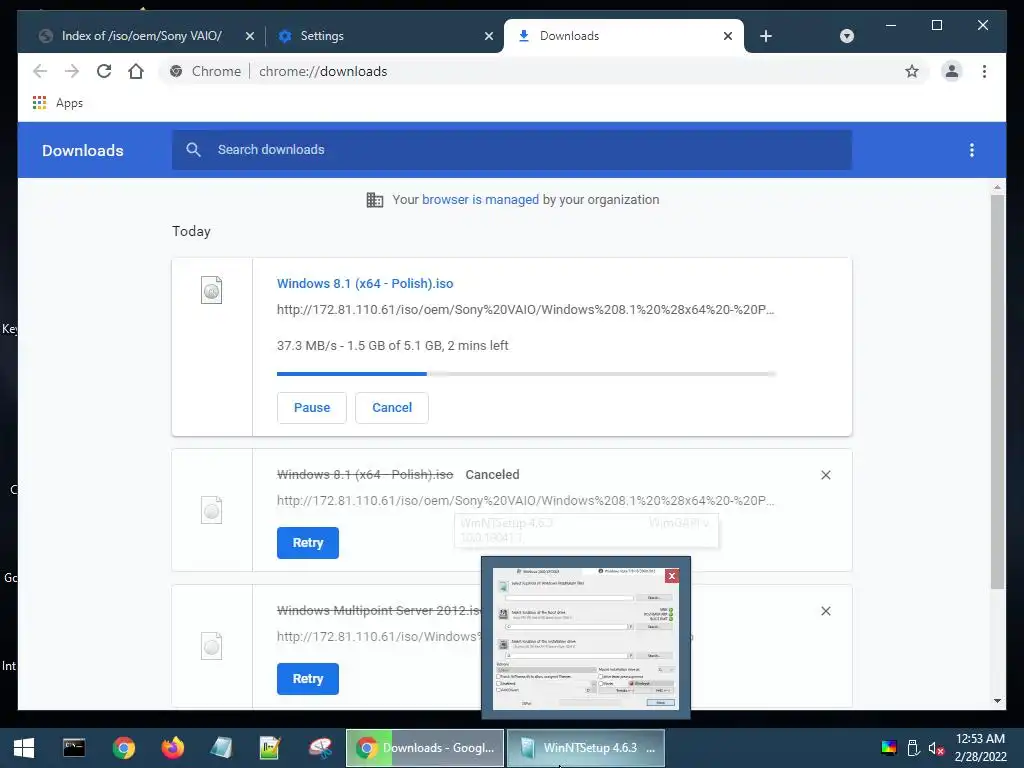Open the Downloads page more actions menu
The image size is (1024, 768).
point(972,150)
